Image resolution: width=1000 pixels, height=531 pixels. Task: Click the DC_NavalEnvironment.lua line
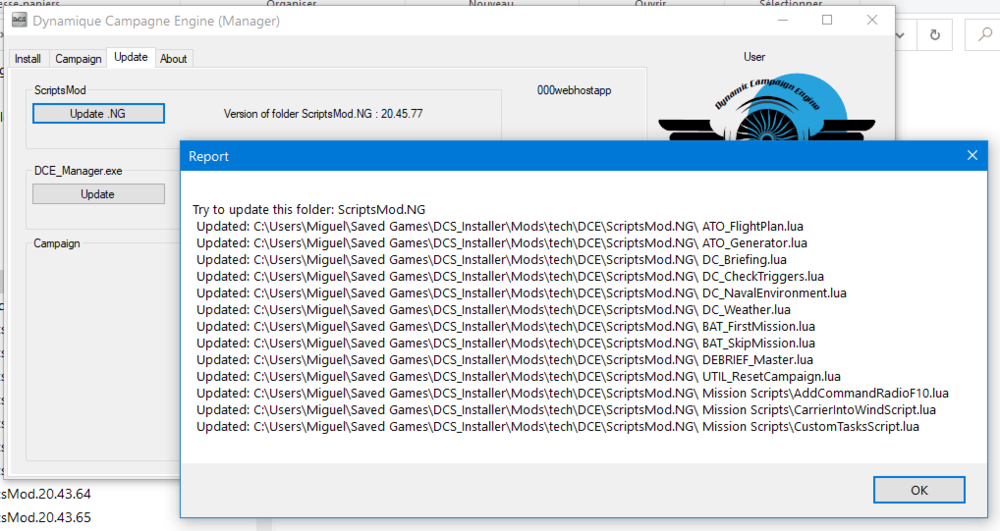pyautogui.click(x=521, y=293)
